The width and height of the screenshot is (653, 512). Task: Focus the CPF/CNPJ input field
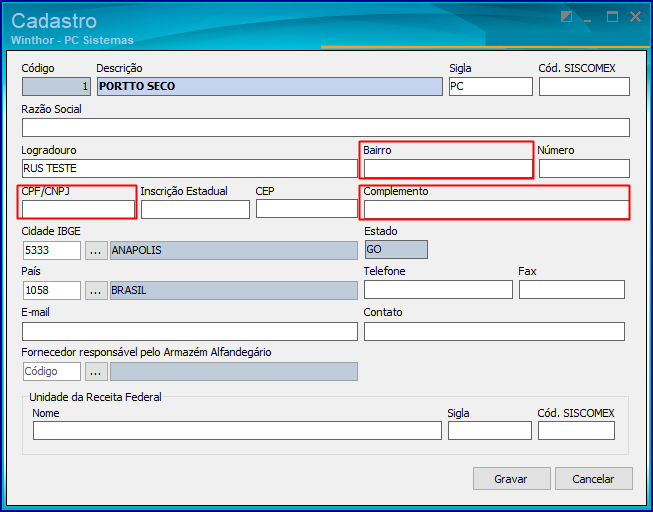coord(78,209)
